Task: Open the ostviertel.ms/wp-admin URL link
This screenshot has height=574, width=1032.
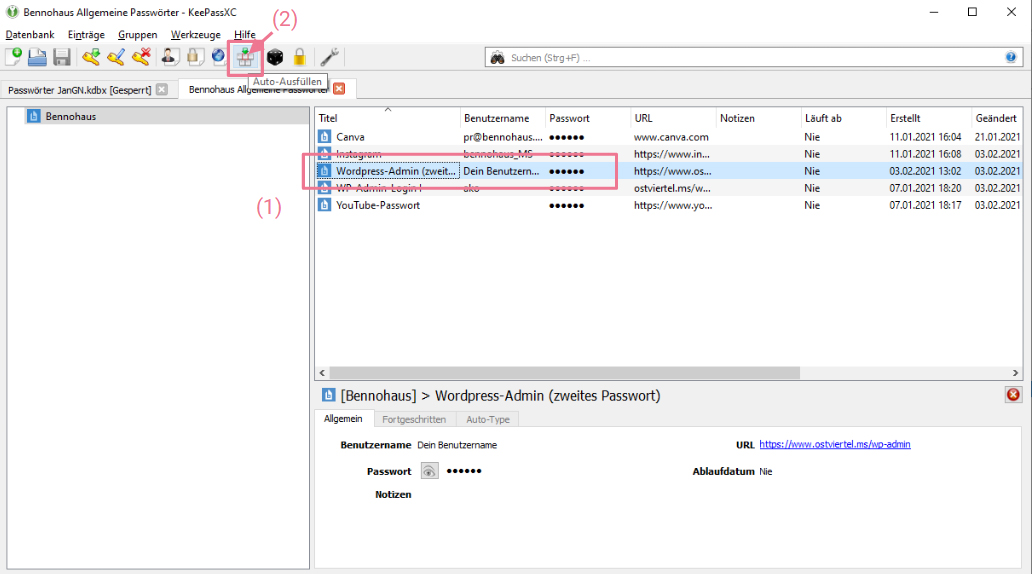Action: [835, 444]
